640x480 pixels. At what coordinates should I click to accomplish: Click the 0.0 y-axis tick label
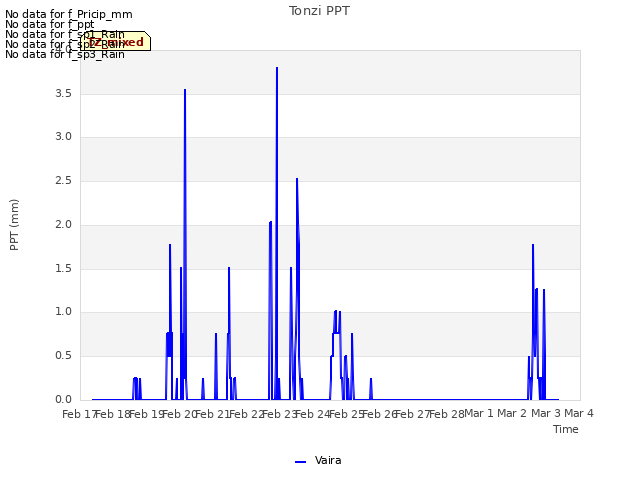click(63, 399)
